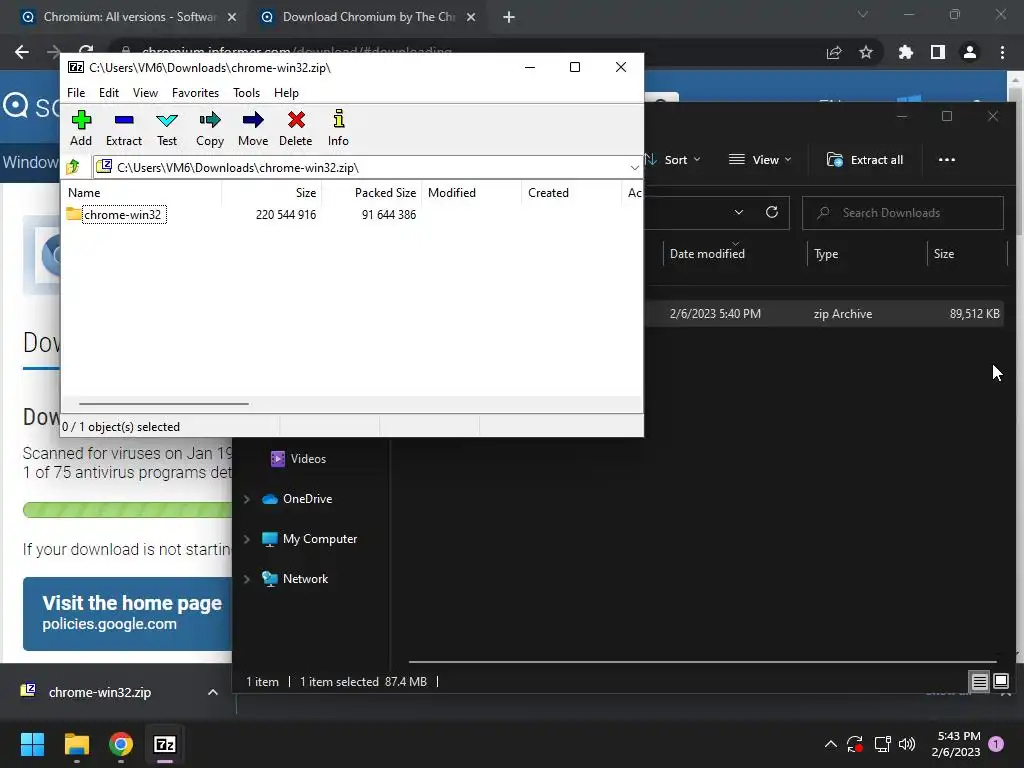Click the red Delete icon in 7-Zip
The image size is (1024, 768).
pyautogui.click(x=296, y=129)
